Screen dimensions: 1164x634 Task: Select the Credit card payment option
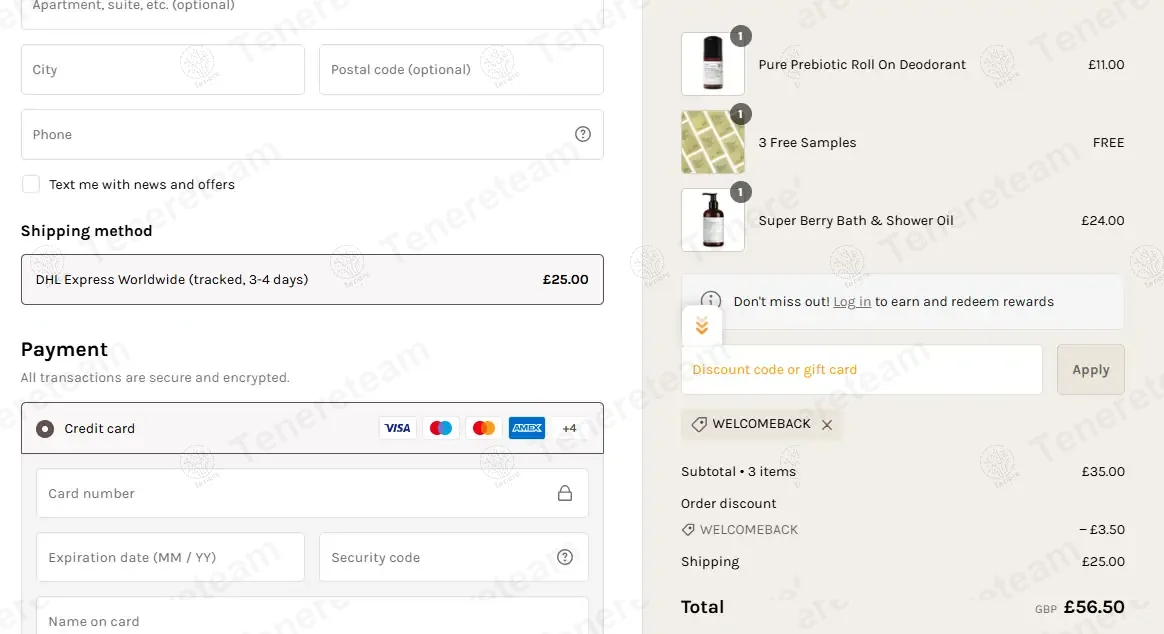click(x=45, y=428)
